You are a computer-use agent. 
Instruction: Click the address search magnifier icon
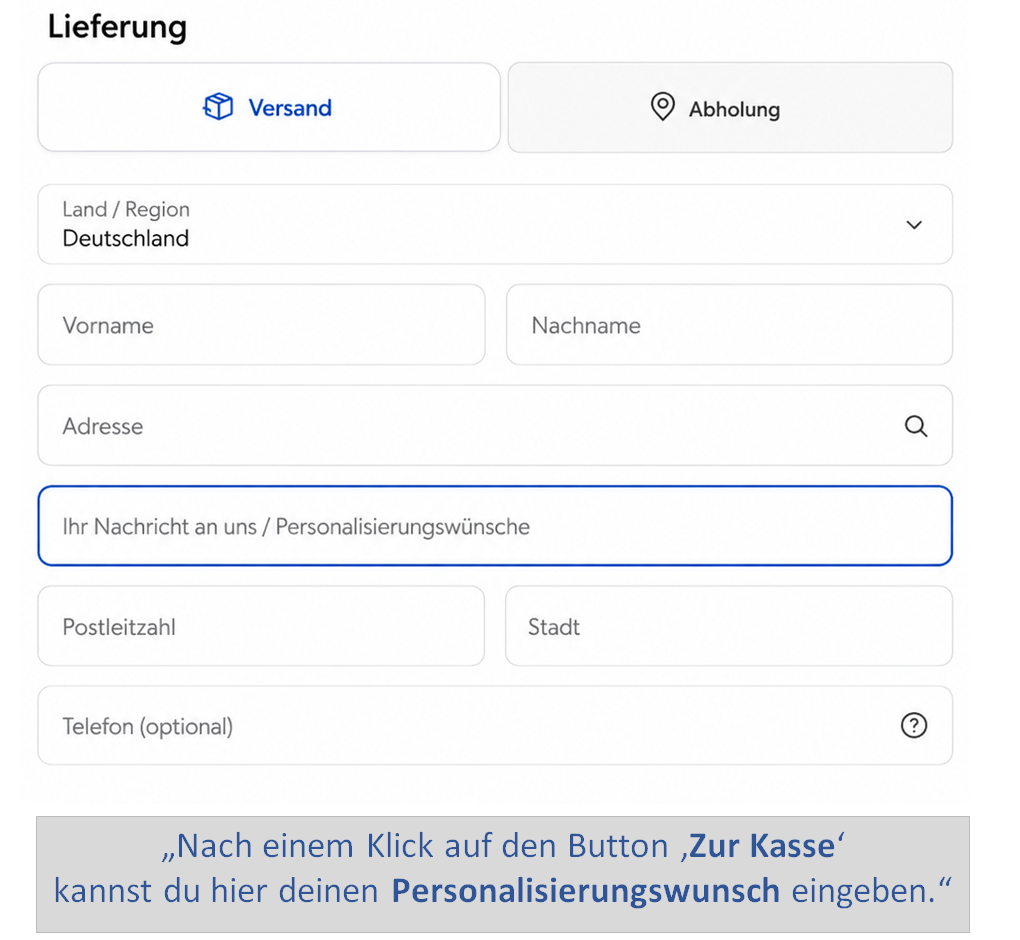tap(916, 426)
